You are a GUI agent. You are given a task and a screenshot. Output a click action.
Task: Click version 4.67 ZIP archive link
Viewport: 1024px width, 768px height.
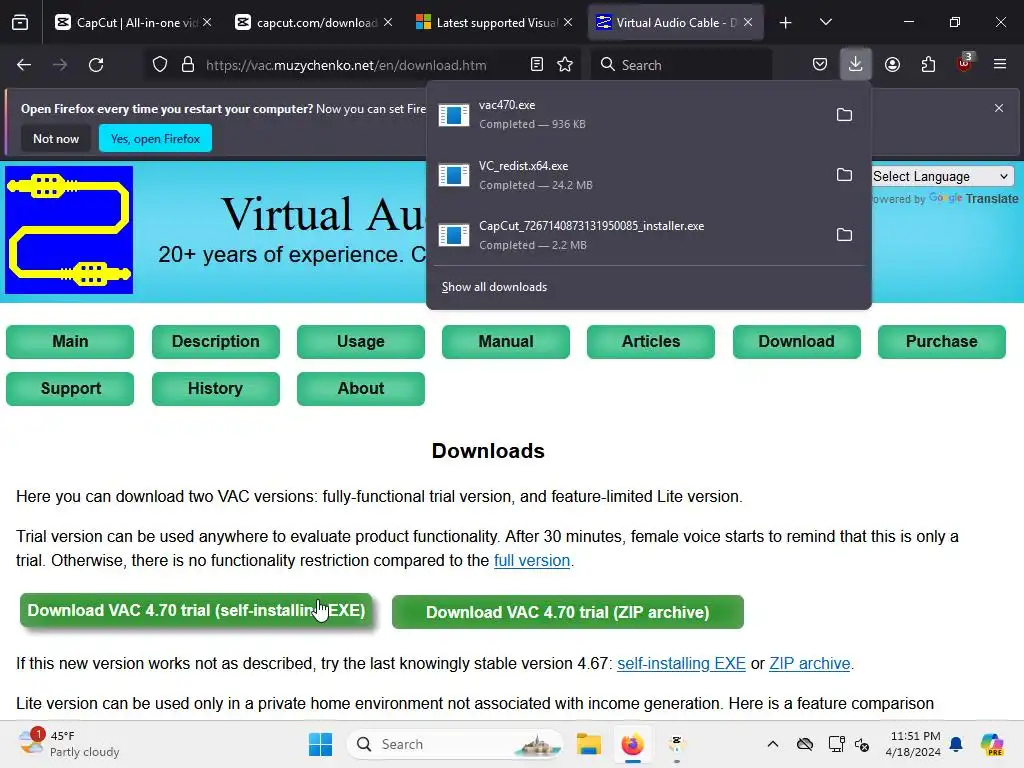pos(809,664)
